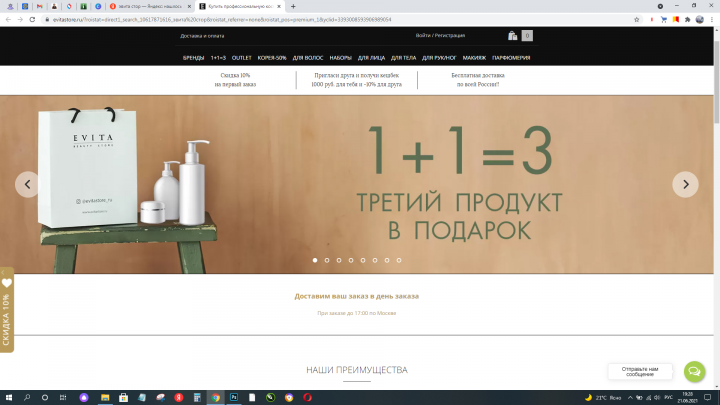
Task: Click the browser back arrow
Action: (8, 20)
